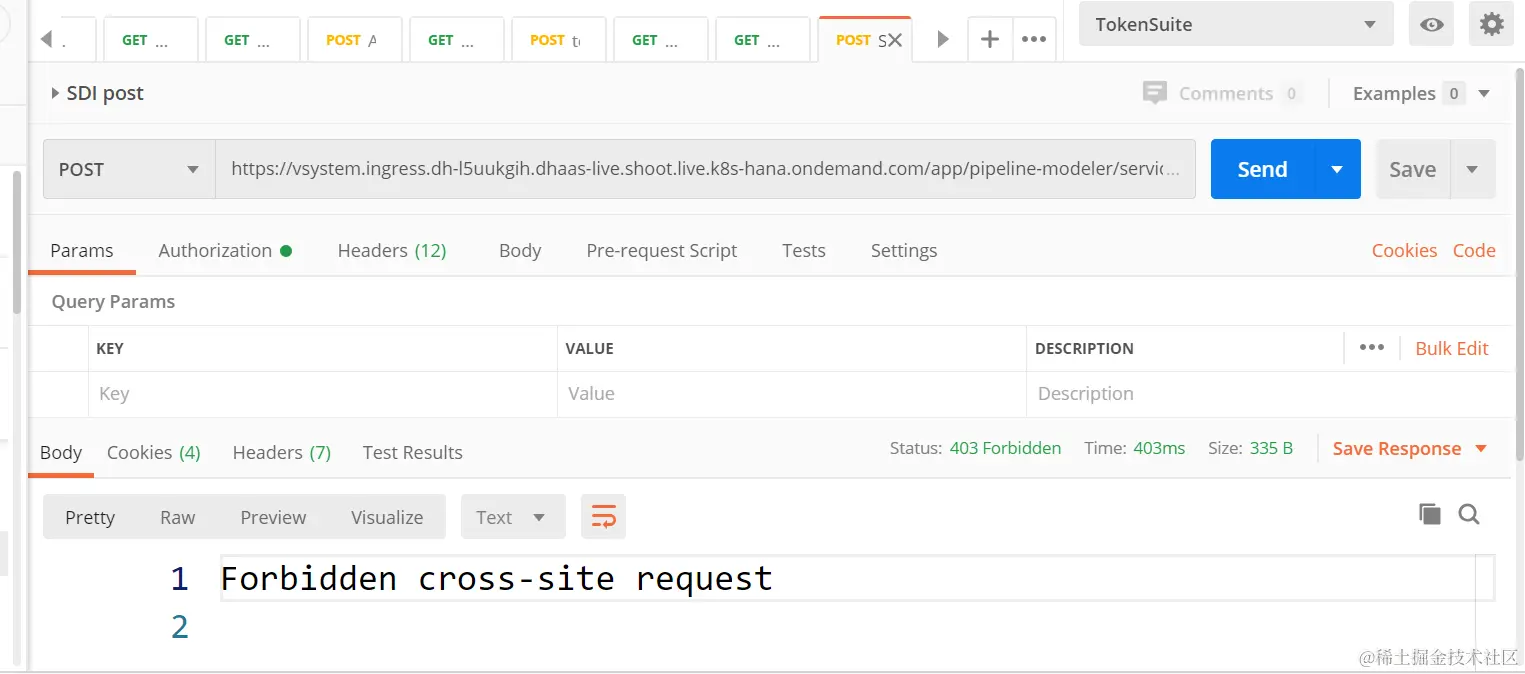The width and height of the screenshot is (1525, 674).
Task: Open request Headers (12) tab
Action: 392,250
